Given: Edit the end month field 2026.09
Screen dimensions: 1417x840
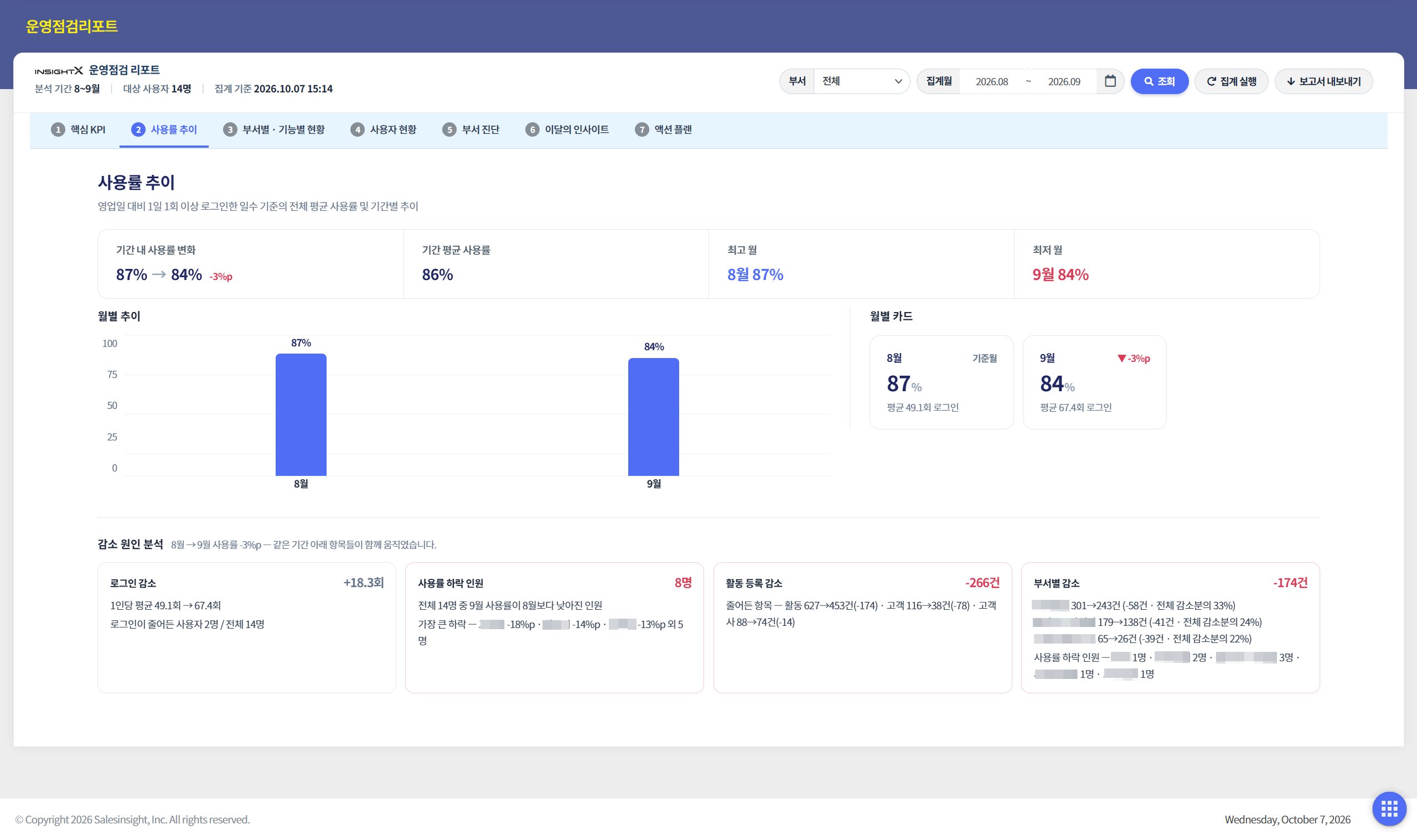Looking at the screenshot, I should tap(1064, 81).
